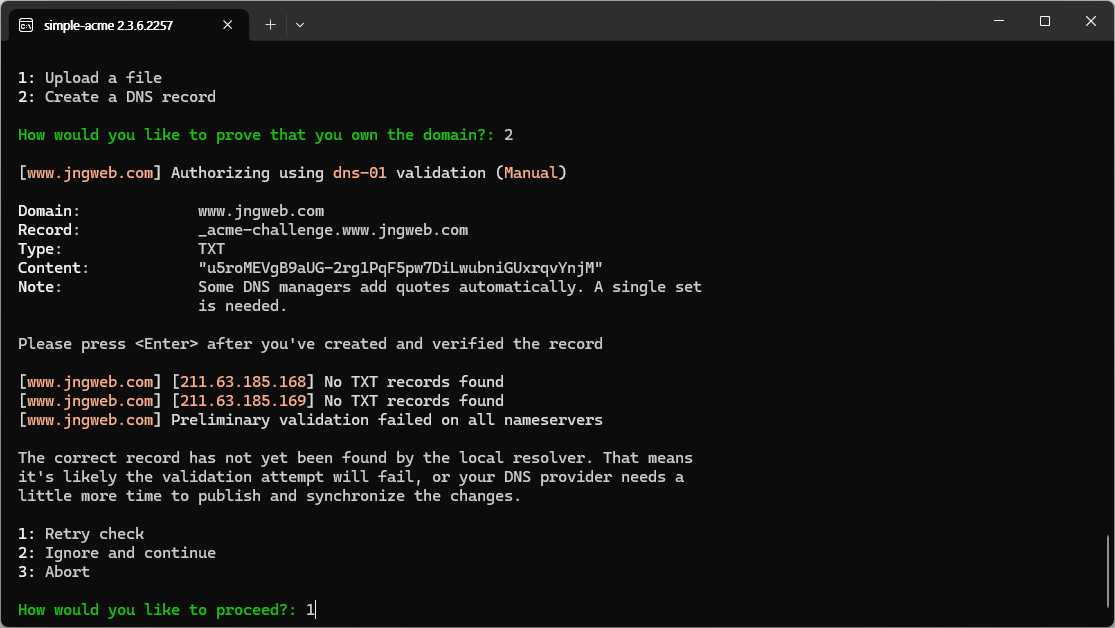Click the dns-01 validation text

click(x=360, y=173)
